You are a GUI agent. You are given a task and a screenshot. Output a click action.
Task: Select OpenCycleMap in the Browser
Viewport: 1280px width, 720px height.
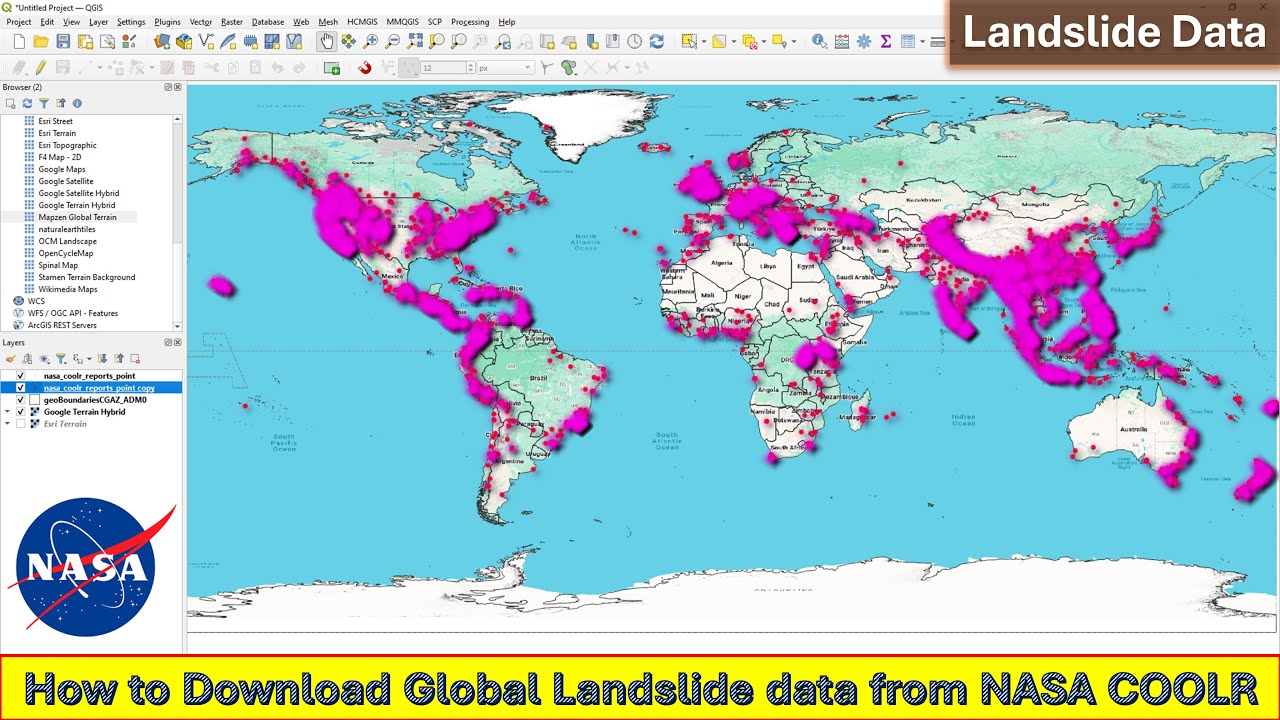65,253
